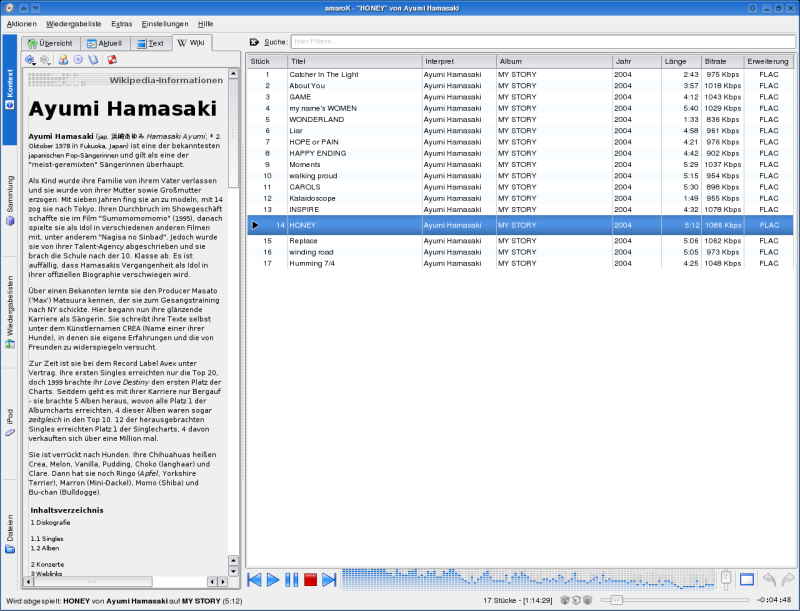The image size is (800, 611).
Task: Select the track 'Humming 7/4'
Action: (520, 263)
